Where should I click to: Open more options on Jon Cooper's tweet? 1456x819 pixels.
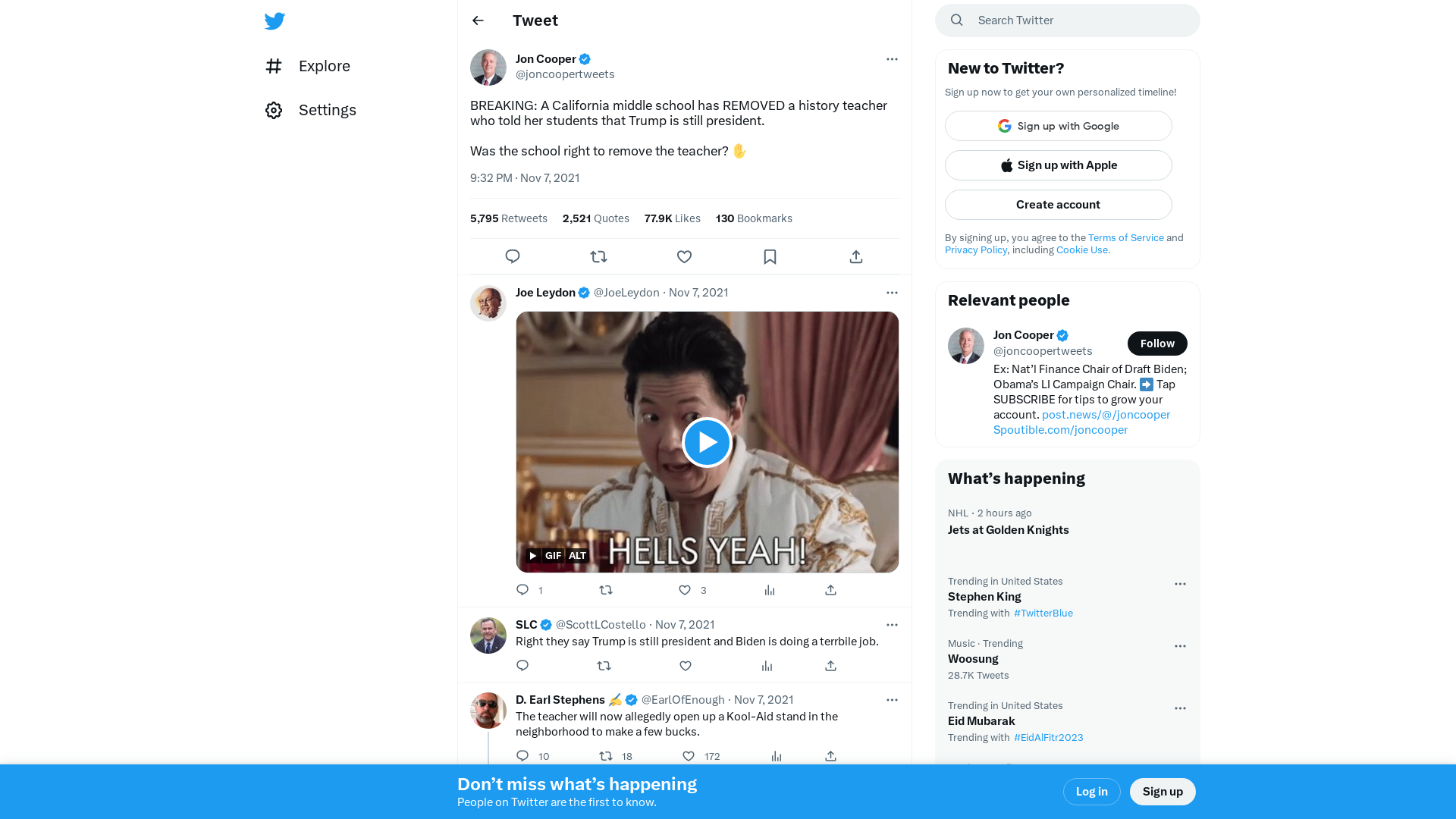tap(892, 59)
